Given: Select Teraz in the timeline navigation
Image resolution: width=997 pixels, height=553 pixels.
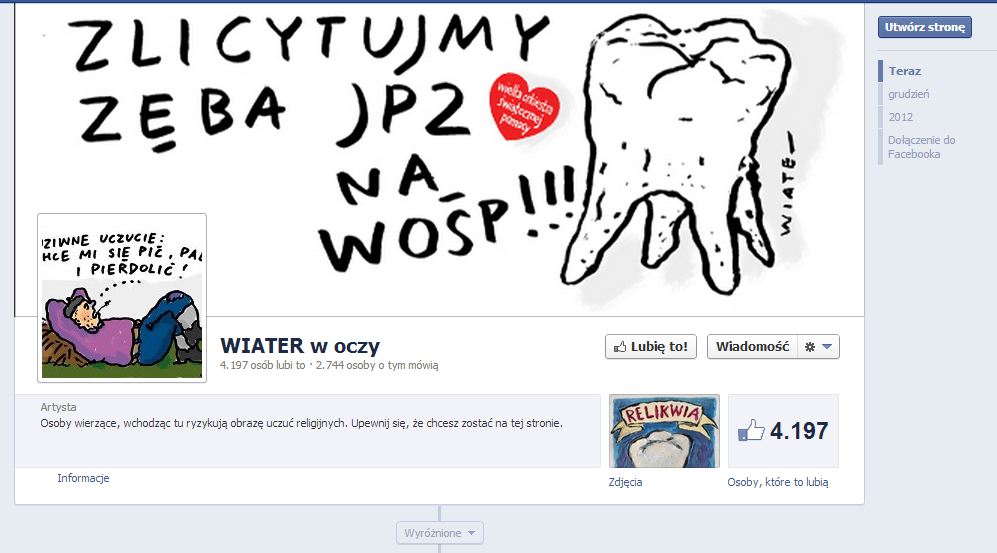Looking at the screenshot, I should 905,71.
